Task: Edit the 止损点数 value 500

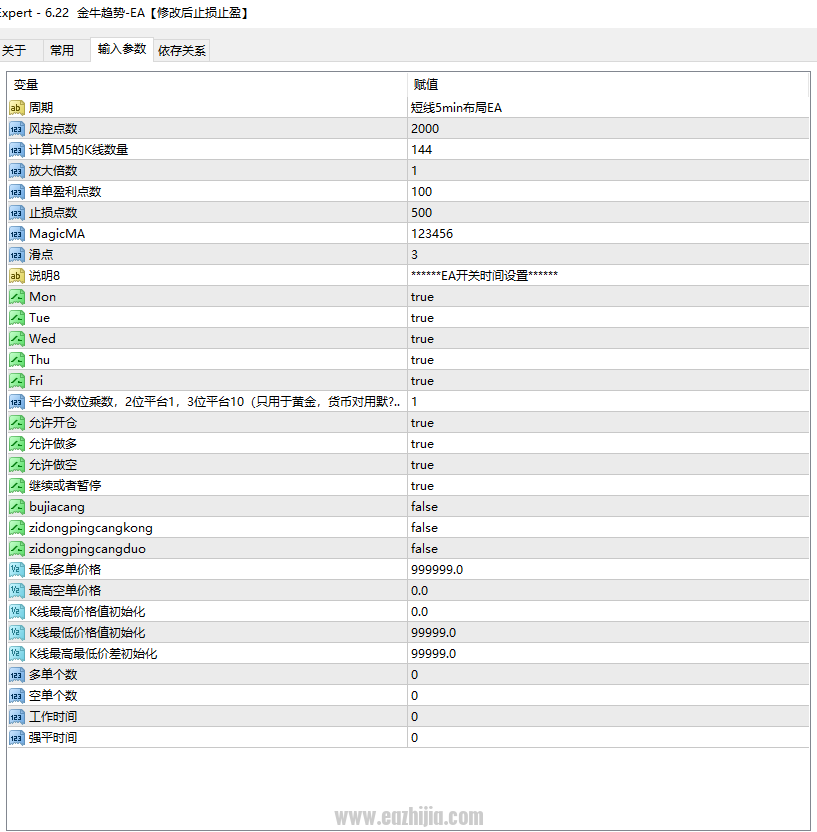Action: [608, 213]
